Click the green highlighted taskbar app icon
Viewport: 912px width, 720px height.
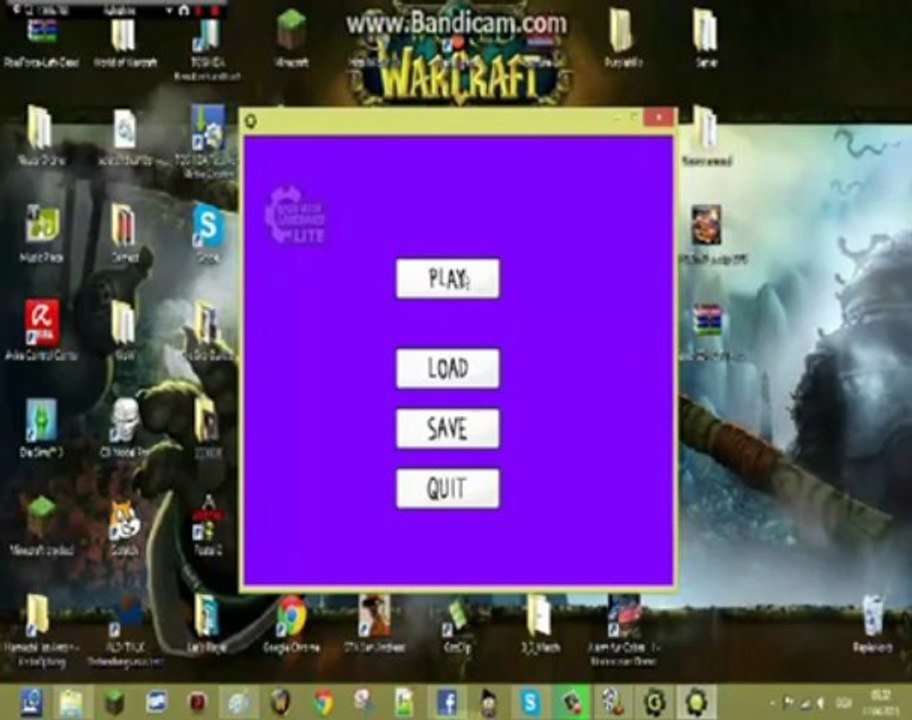point(571,703)
